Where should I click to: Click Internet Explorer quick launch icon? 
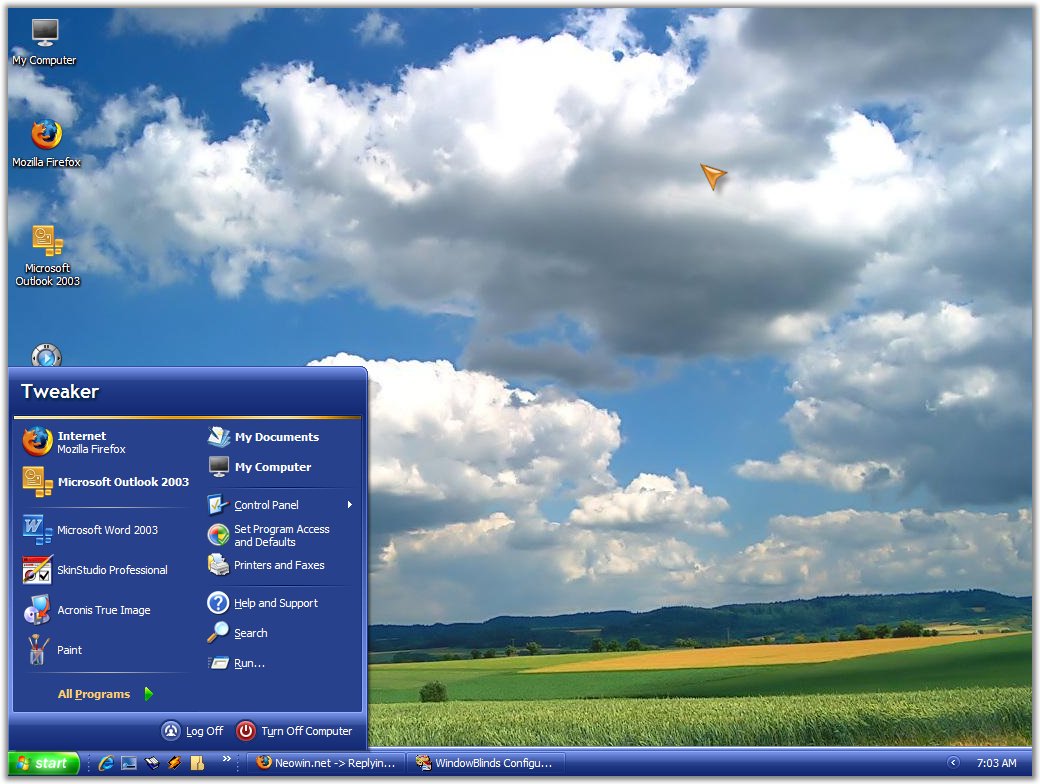tap(105, 763)
